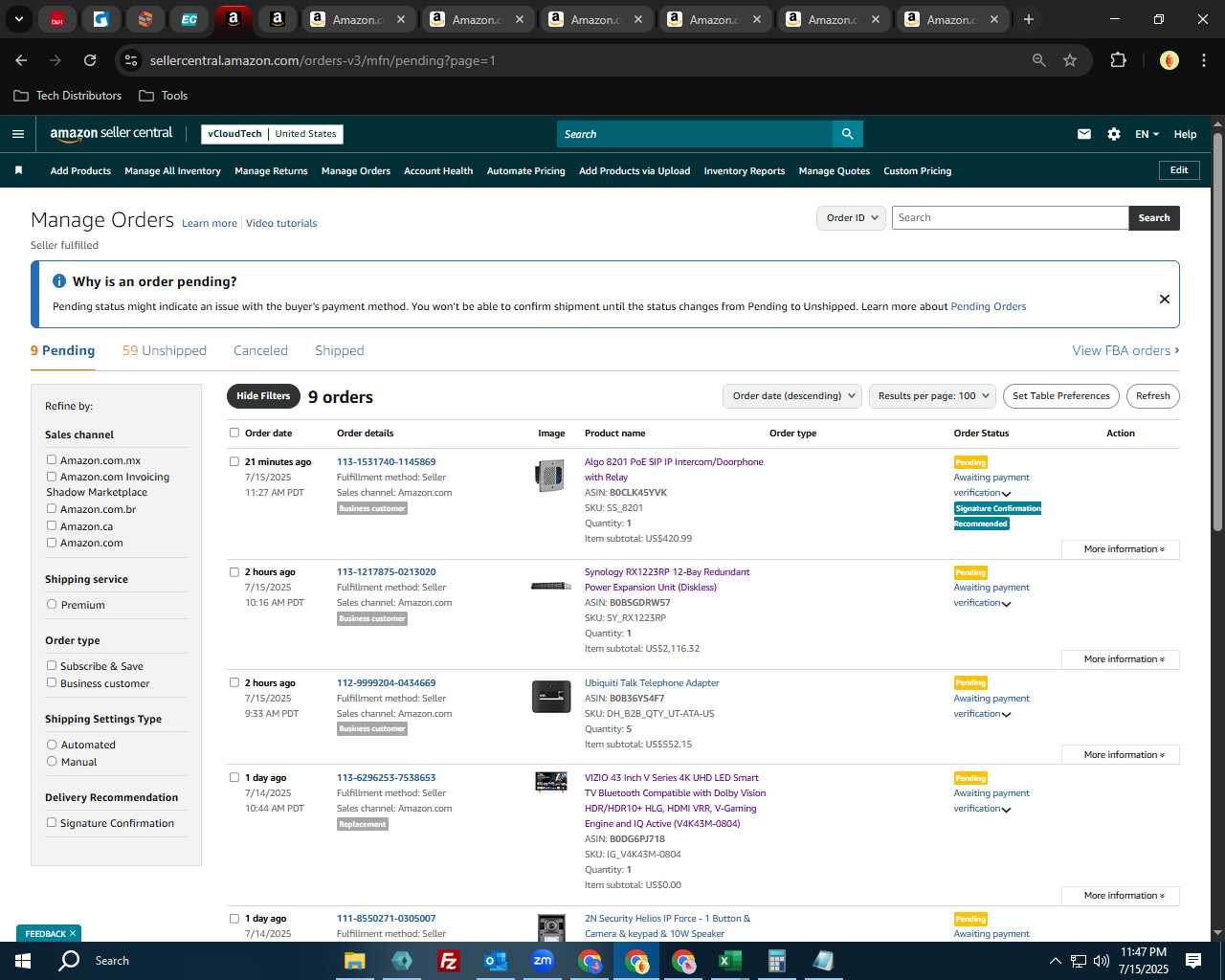Click the Algo 8201 intercom product image
Screen dimensions: 1225x980
pos(550,476)
